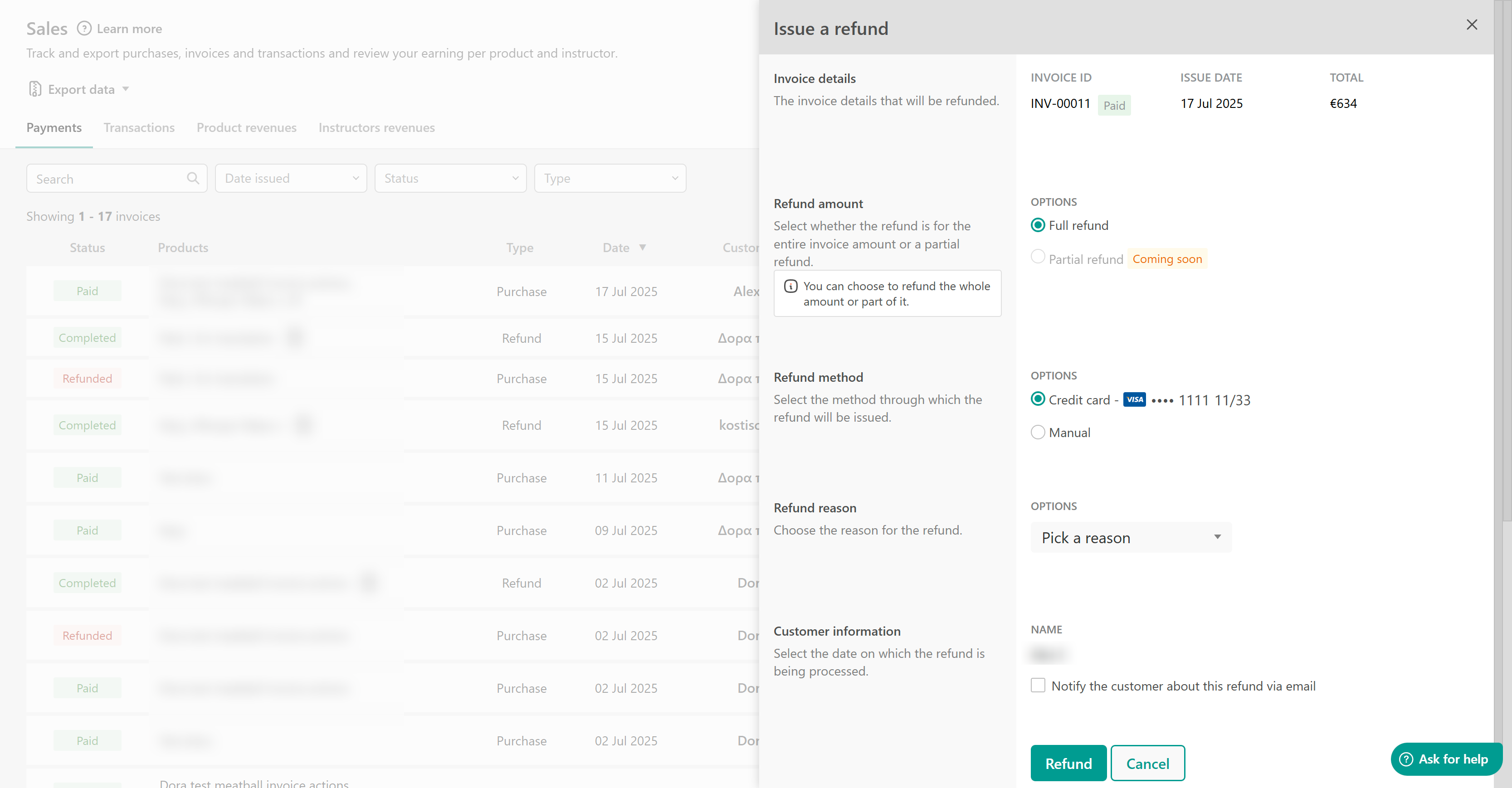The width and height of the screenshot is (1512, 788).
Task: Open the Pick a reason dropdown
Action: point(1131,537)
